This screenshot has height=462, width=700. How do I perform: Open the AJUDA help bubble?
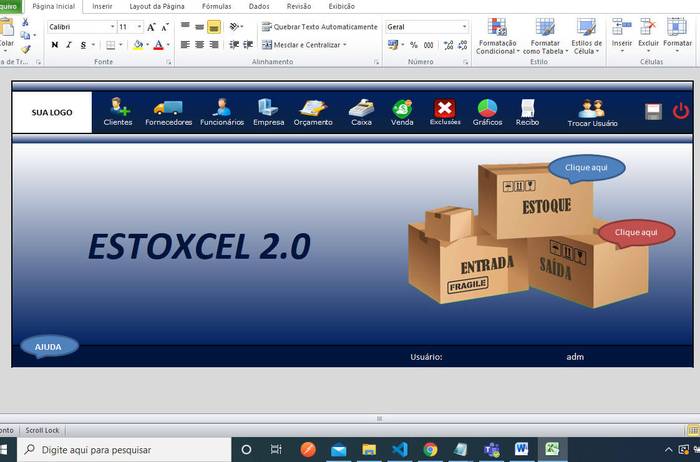[x=49, y=347]
